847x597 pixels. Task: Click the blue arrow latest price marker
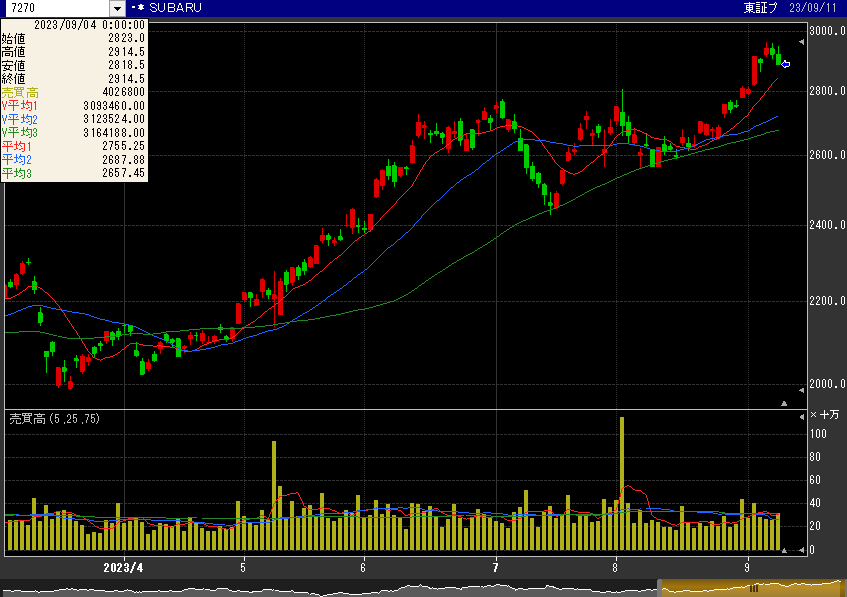coord(786,64)
